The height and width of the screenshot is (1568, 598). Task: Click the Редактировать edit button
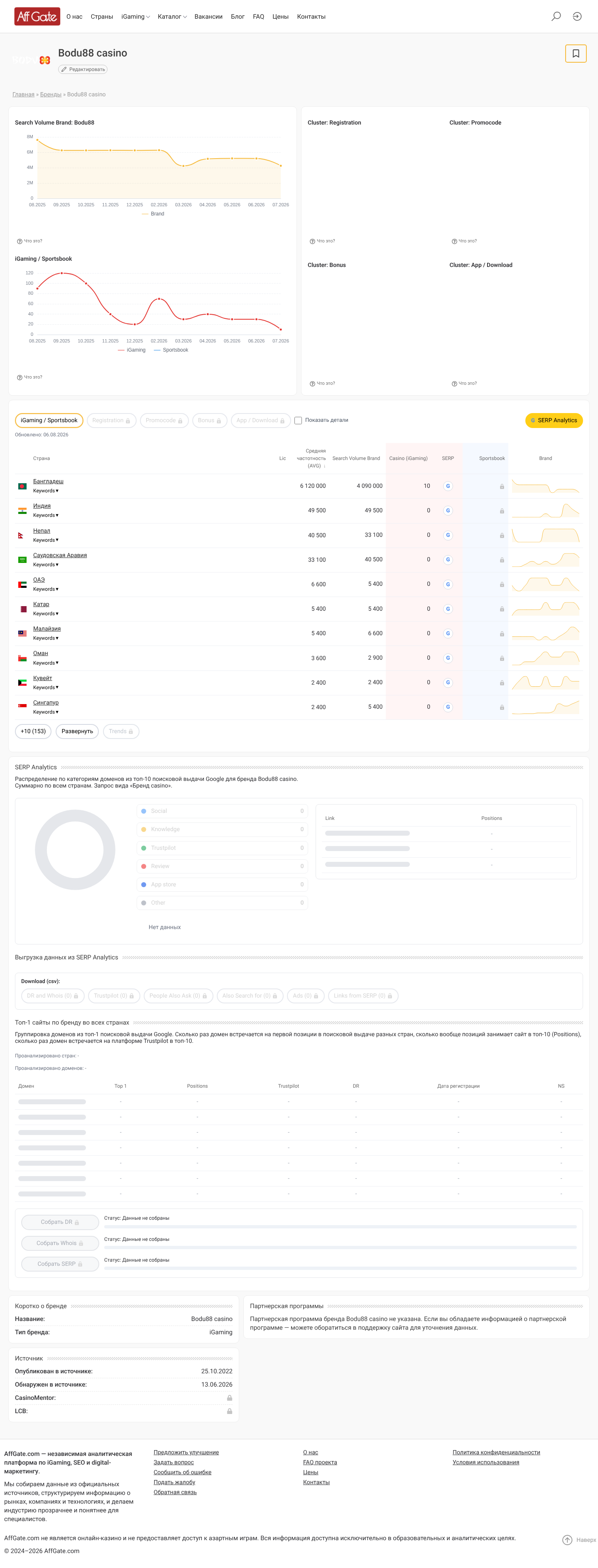click(83, 69)
